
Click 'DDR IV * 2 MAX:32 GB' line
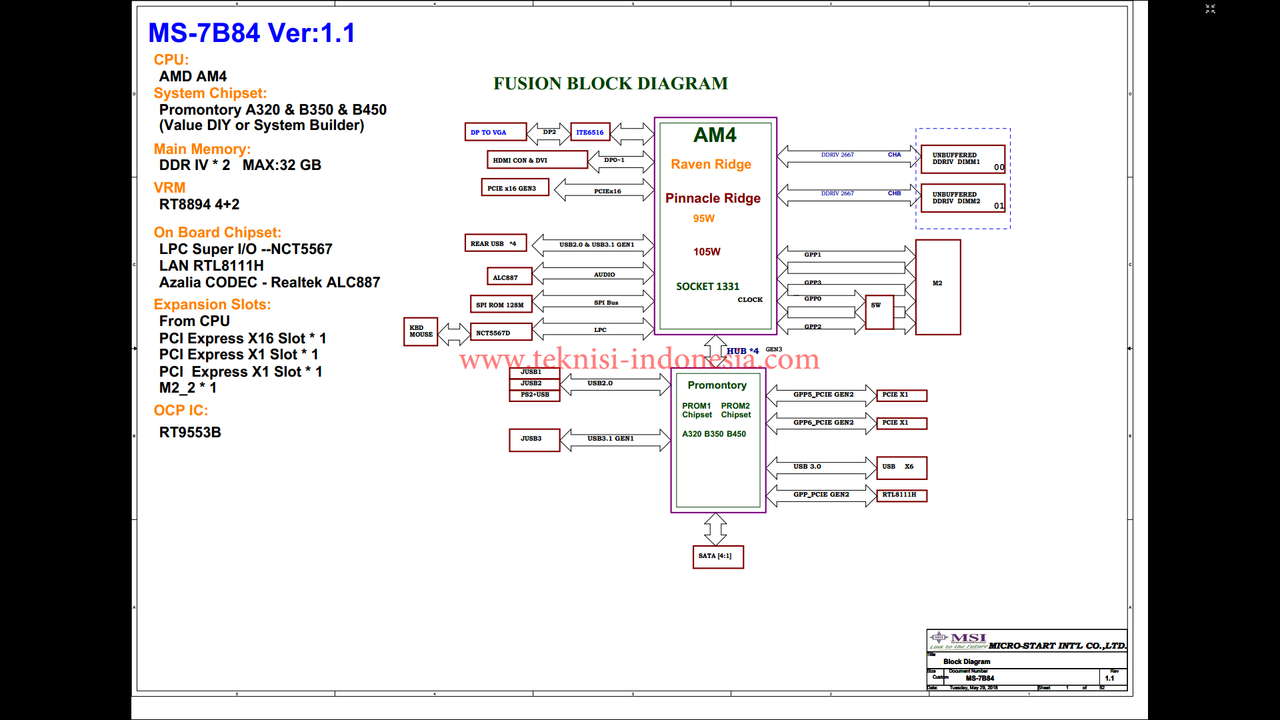(x=240, y=165)
